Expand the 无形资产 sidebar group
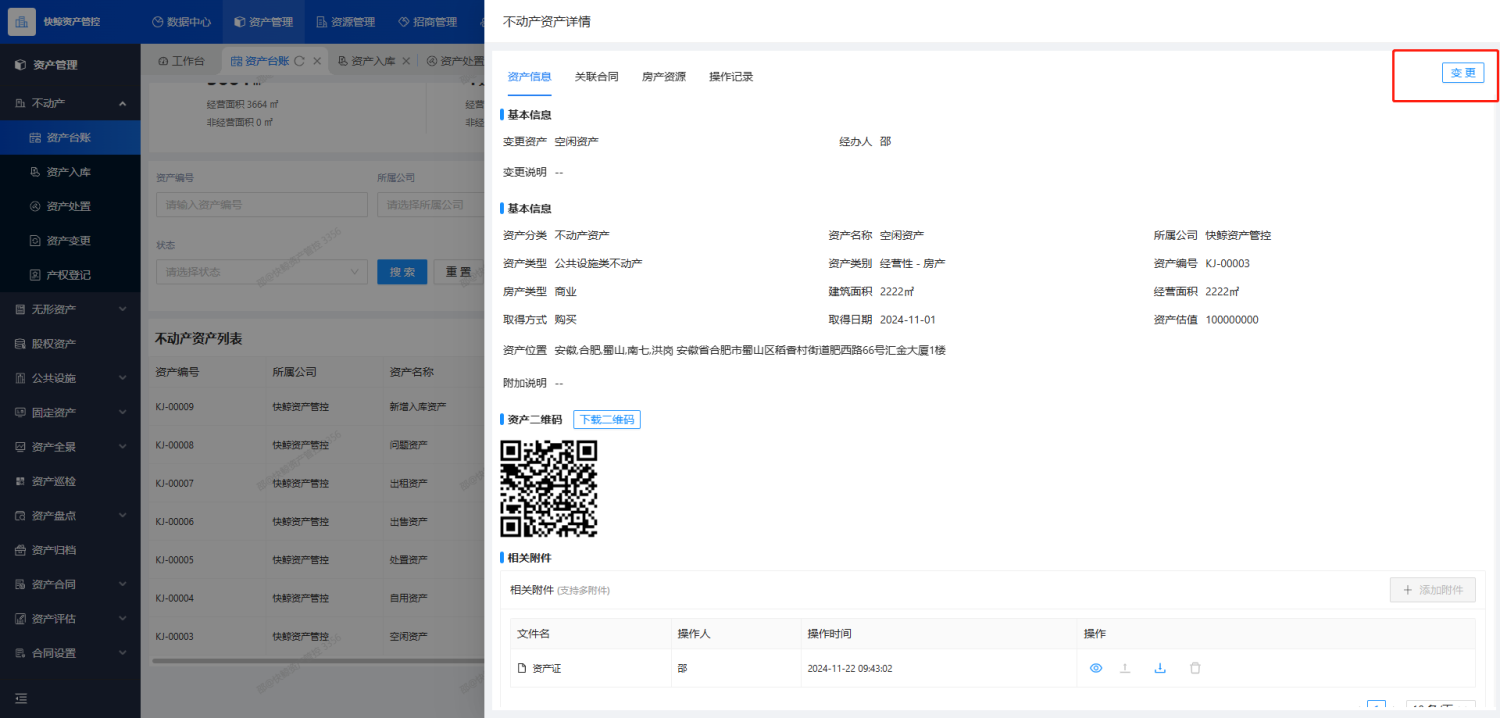This screenshot has height=718, width=1500. tap(70, 309)
